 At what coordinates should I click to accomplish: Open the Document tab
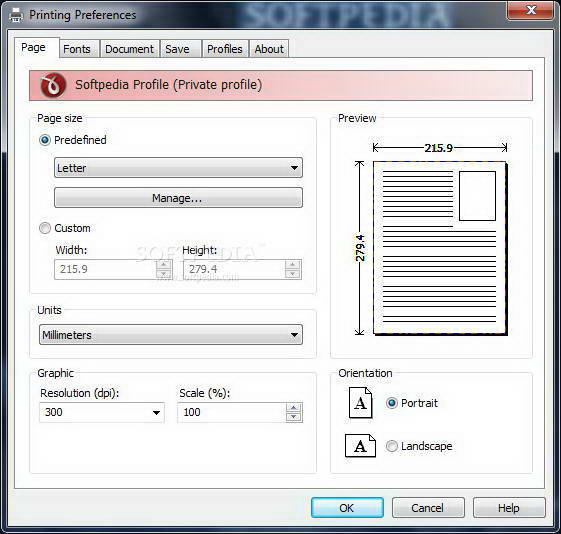[x=129, y=49]
